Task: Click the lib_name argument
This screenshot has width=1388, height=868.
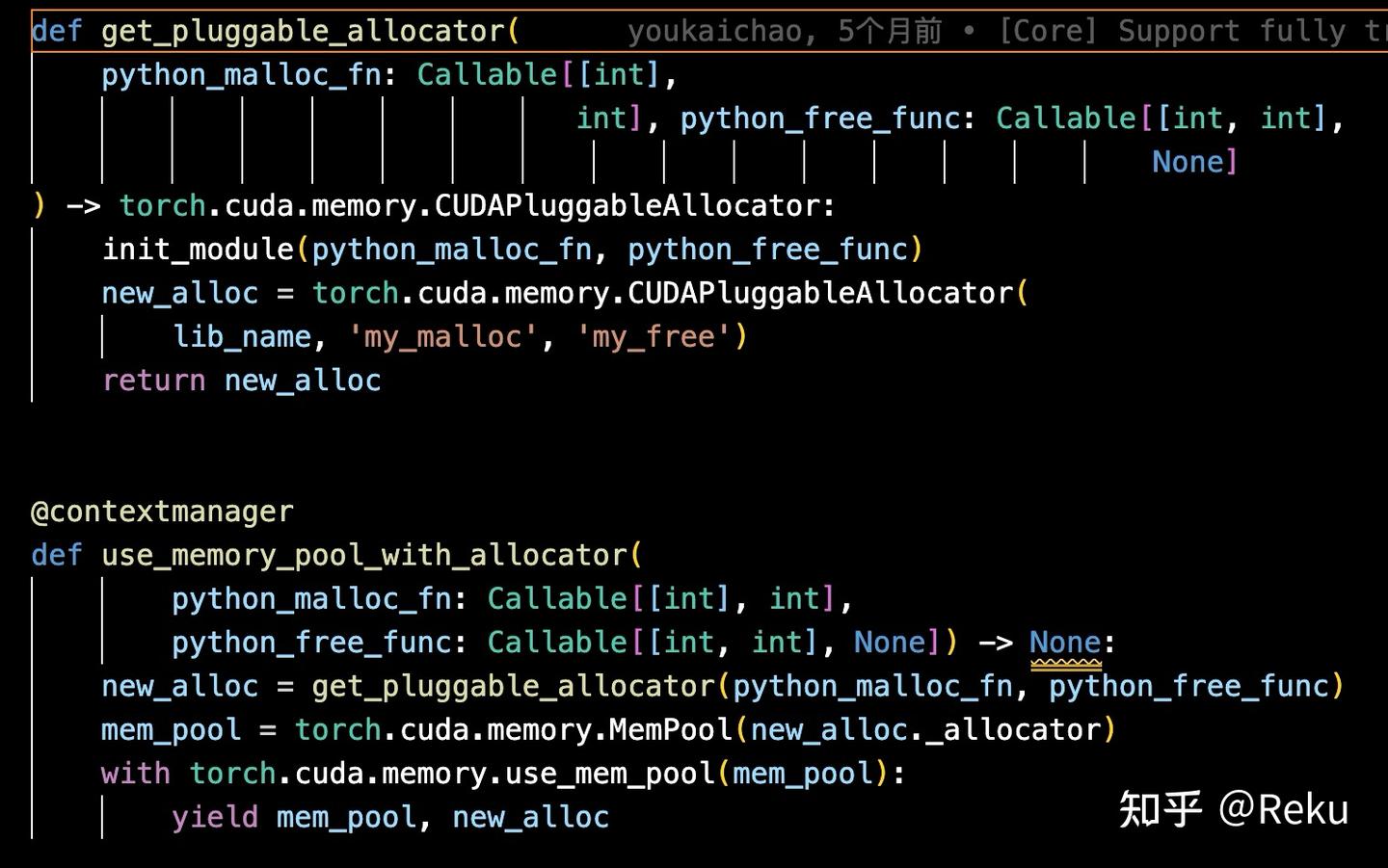Action: [x=242, y=336]
